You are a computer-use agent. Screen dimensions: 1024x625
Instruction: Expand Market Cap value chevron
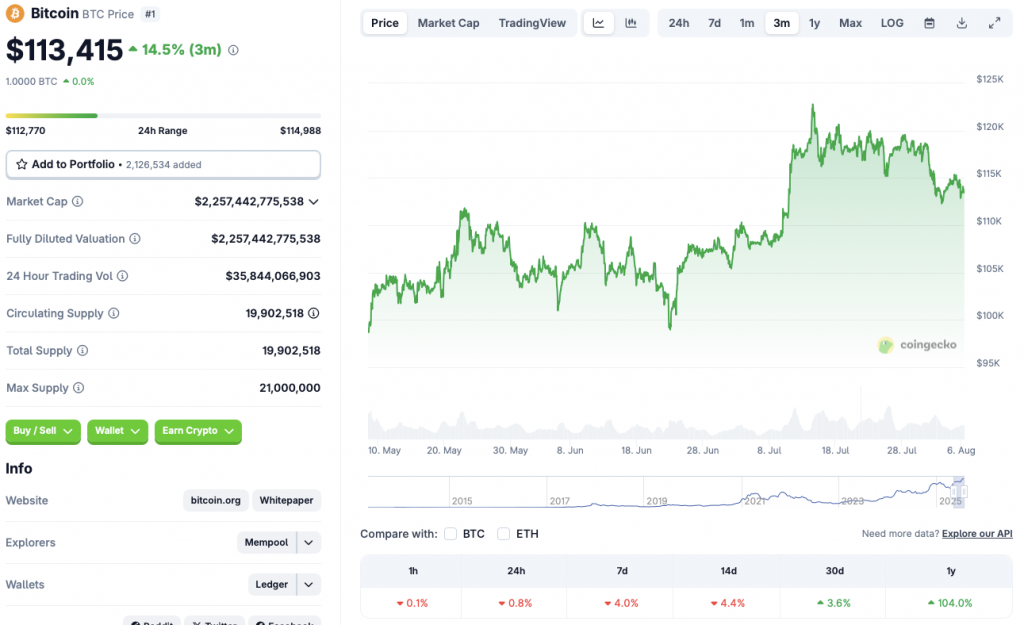point(313,201)
